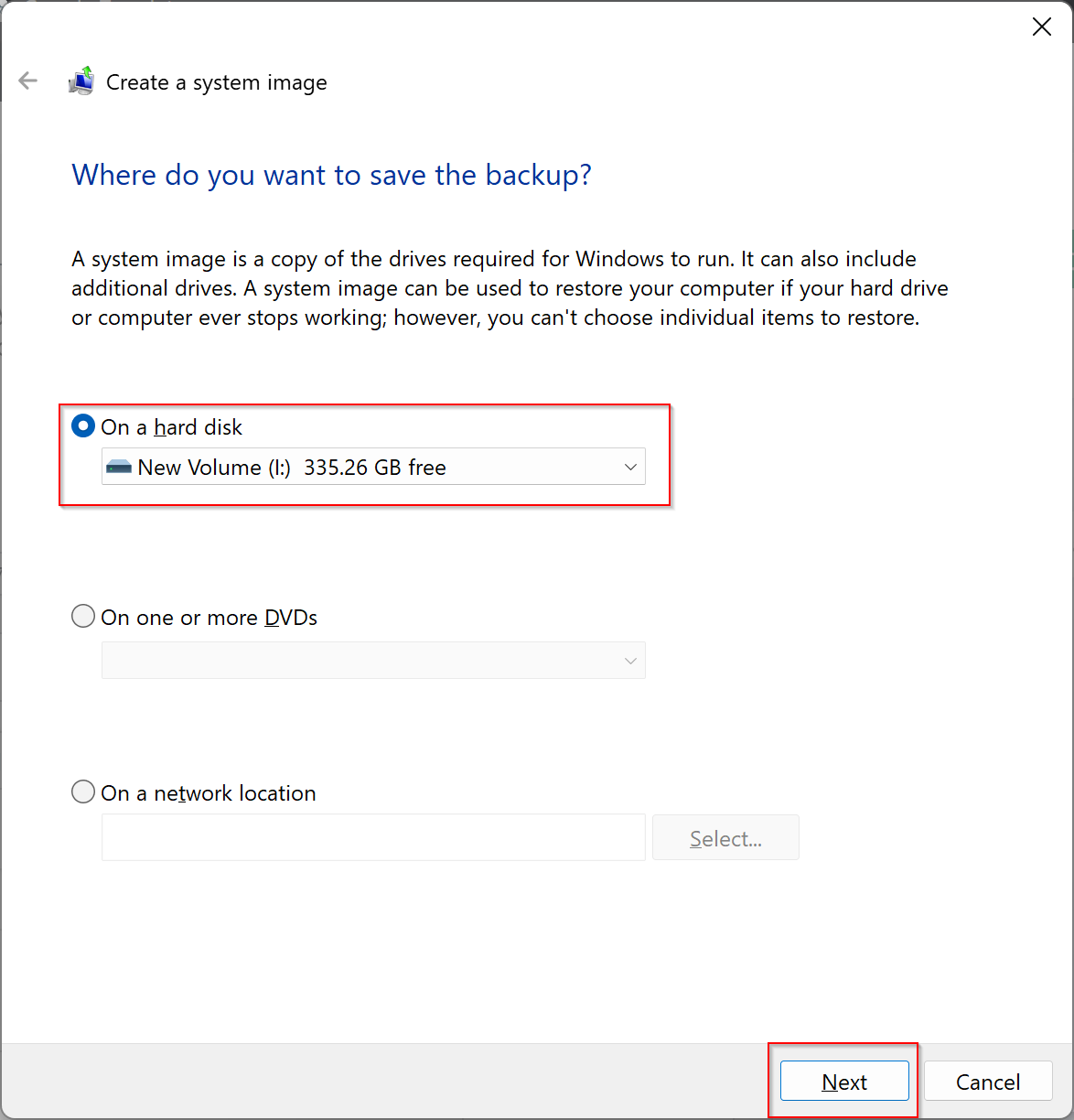Image resolution: width=1074 pixels, height=1120 pixels.
Task: Click the 'On a network location' label
Action: click(x=208, y=793)
